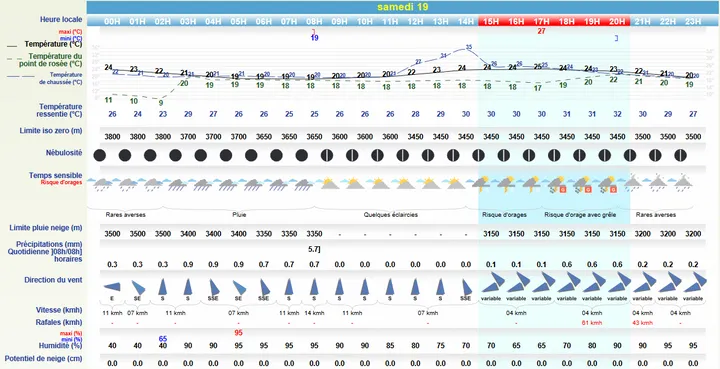Select the '5.7]' daily precipitation total
This screenshot has width=720, height=369.
[314, 249]
